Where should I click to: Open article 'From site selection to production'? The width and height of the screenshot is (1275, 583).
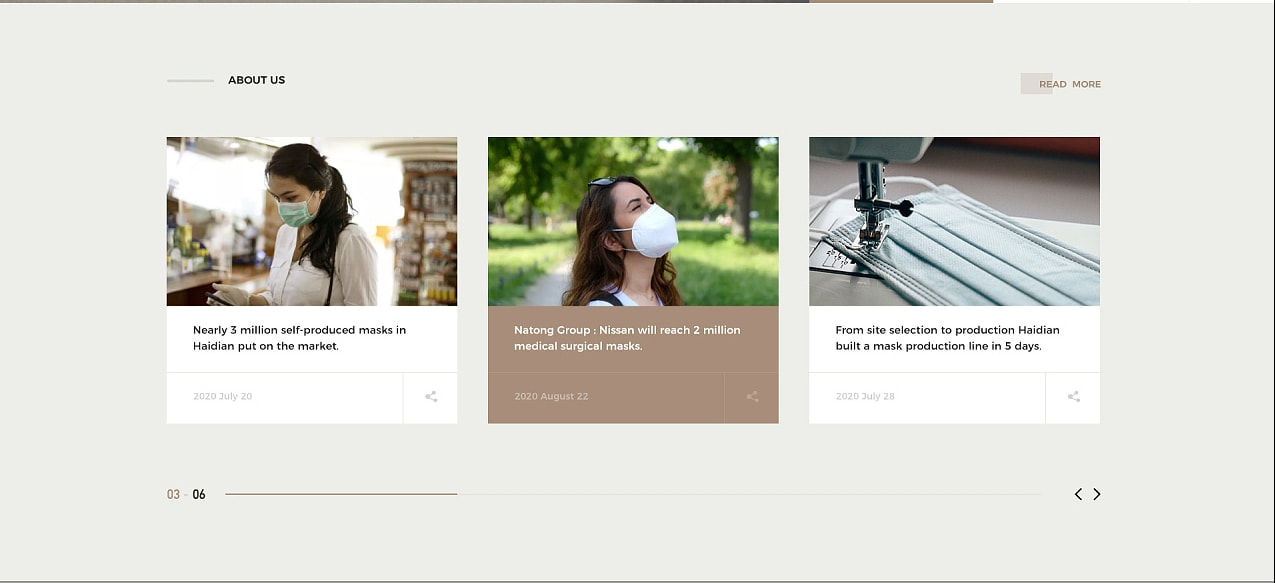[x=947, y=338]
